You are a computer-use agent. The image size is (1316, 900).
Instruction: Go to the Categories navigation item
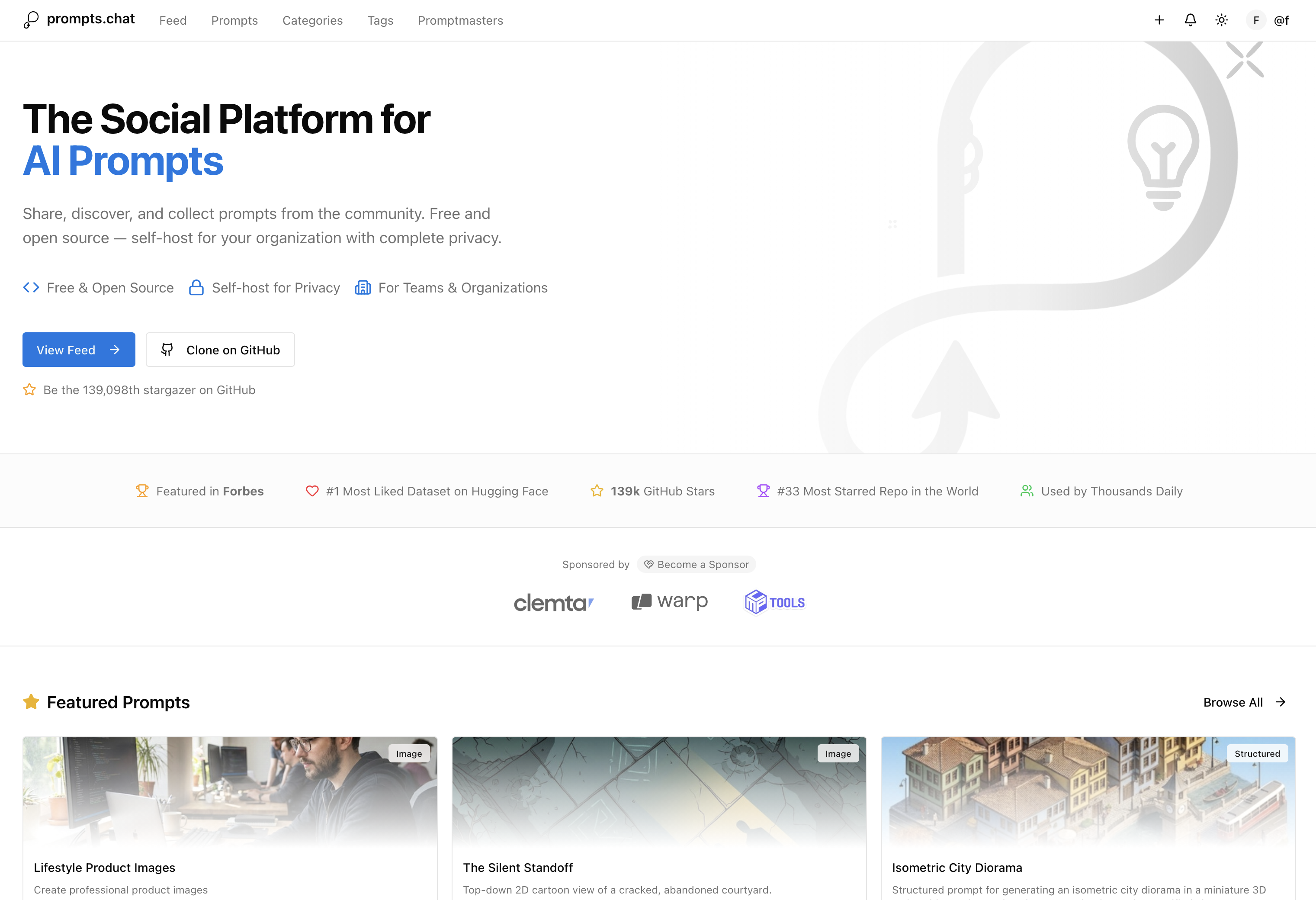312,20
